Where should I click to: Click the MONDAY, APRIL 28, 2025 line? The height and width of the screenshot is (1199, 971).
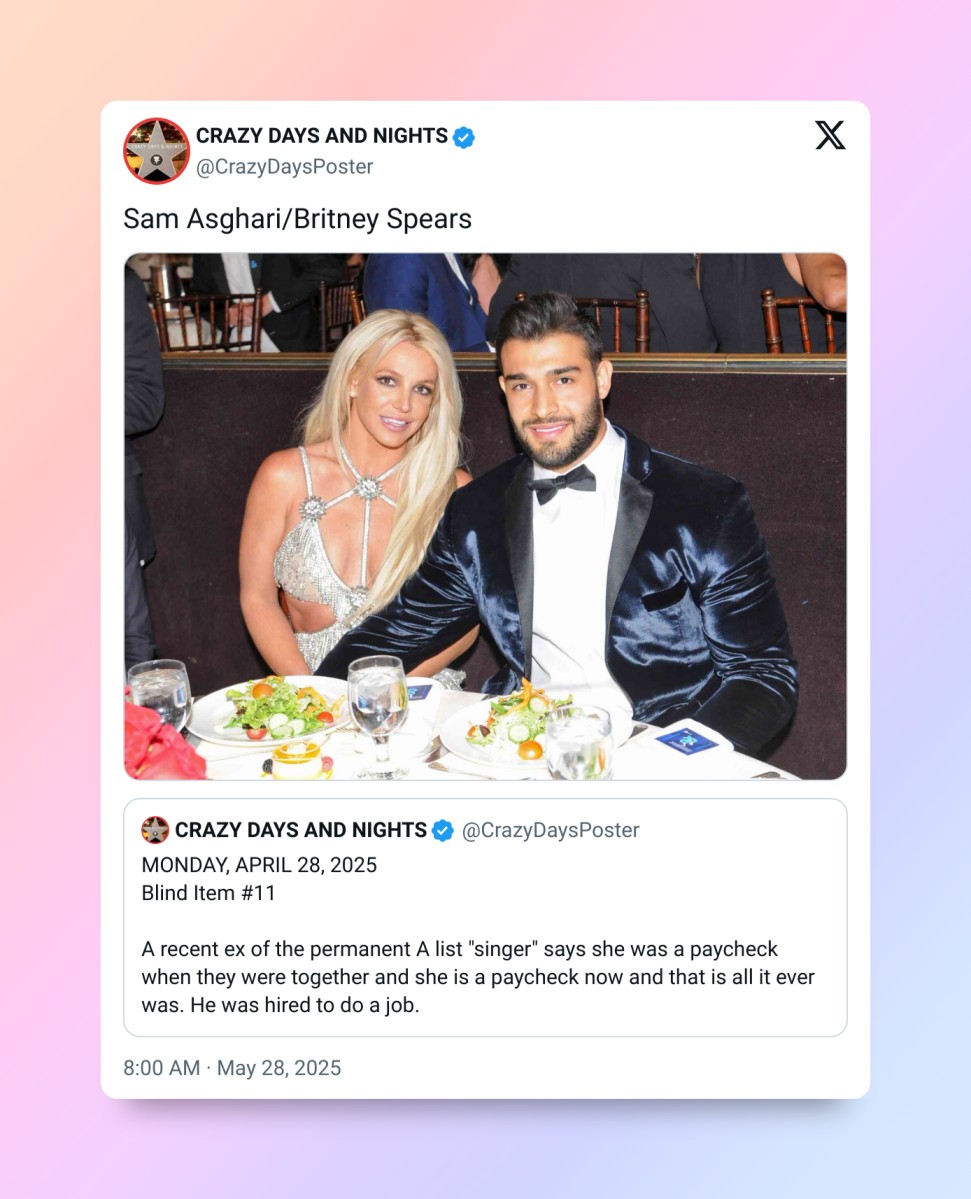[x=259, y=865]
